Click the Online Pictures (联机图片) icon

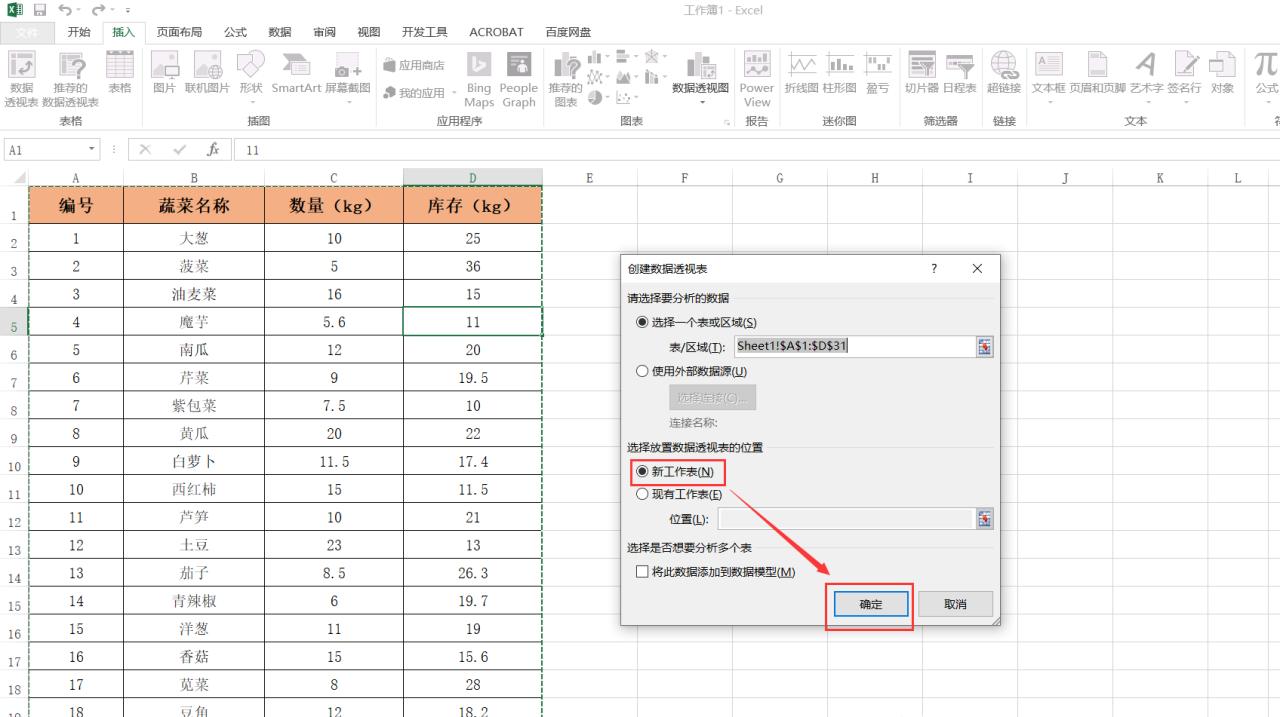pyautogui.click(x=208, y=72)
